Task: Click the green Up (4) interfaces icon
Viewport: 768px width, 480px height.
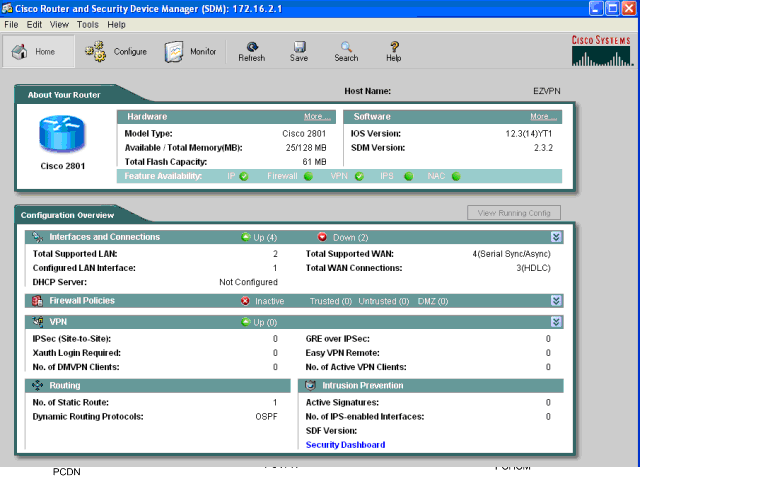Action: [246, 237]
